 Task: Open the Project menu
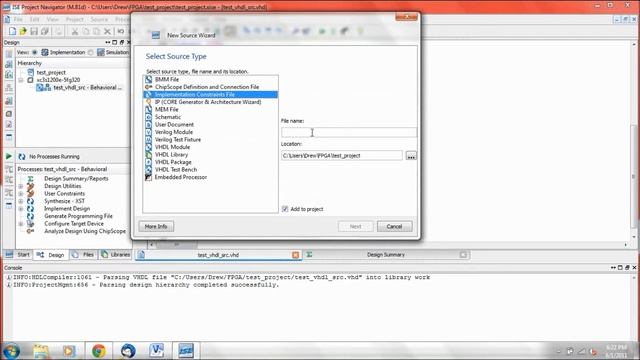click(x=74, y=19)
